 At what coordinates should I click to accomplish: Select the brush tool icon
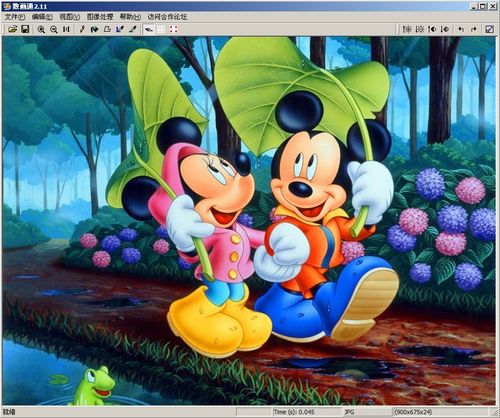coord(133,29)
